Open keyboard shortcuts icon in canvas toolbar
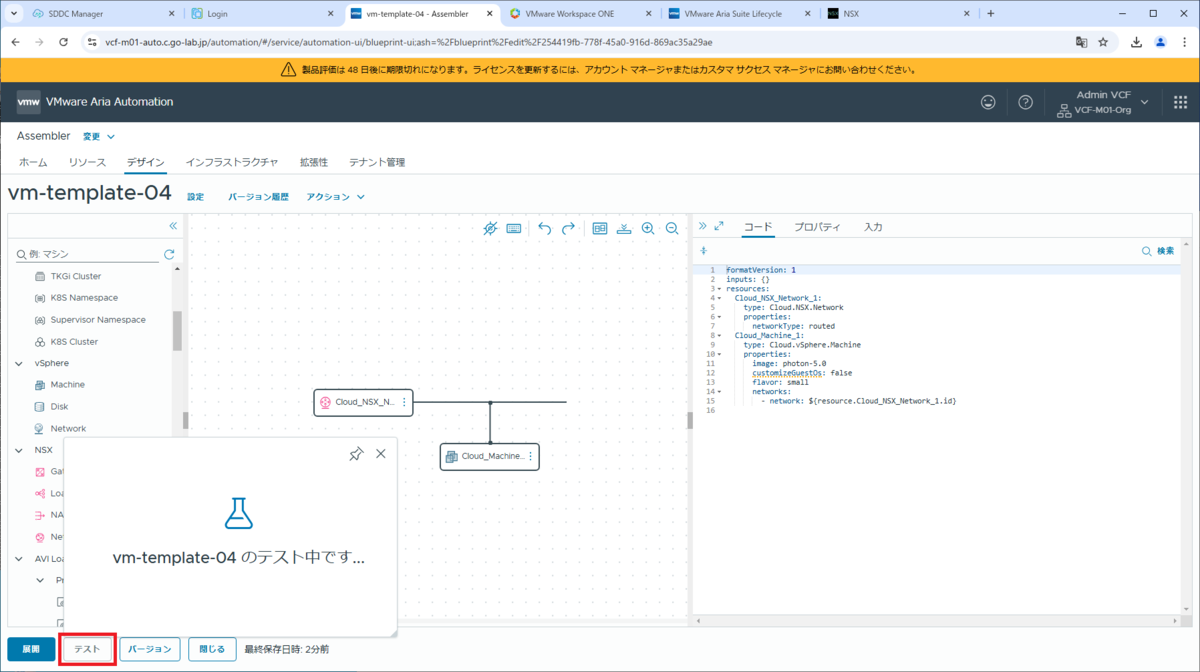The height and width of the screenshot is (672, 1200). [x=514, y=228]
